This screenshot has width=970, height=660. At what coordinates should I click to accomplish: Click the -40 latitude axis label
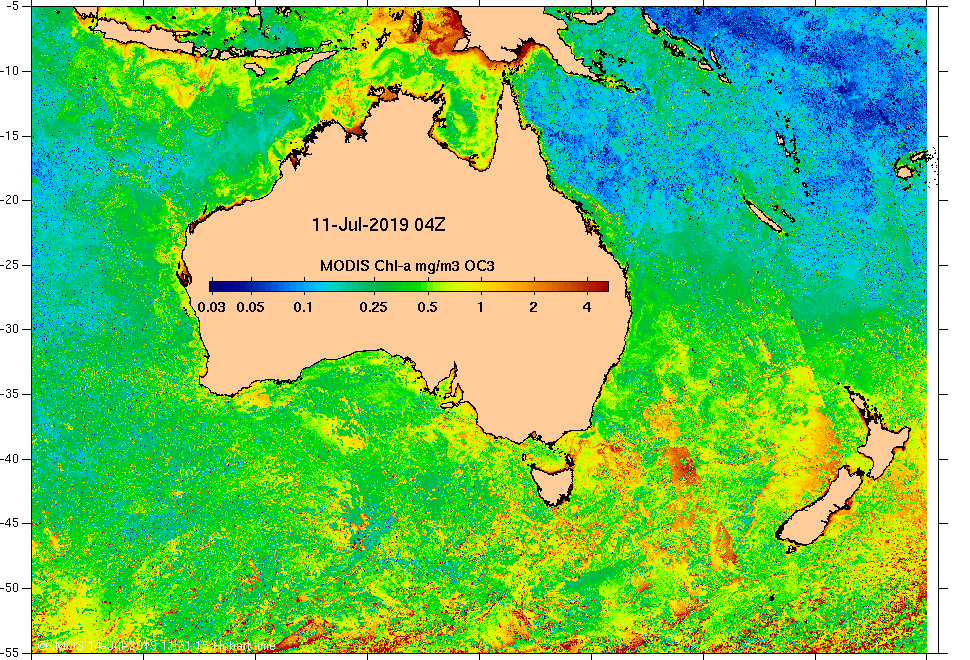coord(15,459)
